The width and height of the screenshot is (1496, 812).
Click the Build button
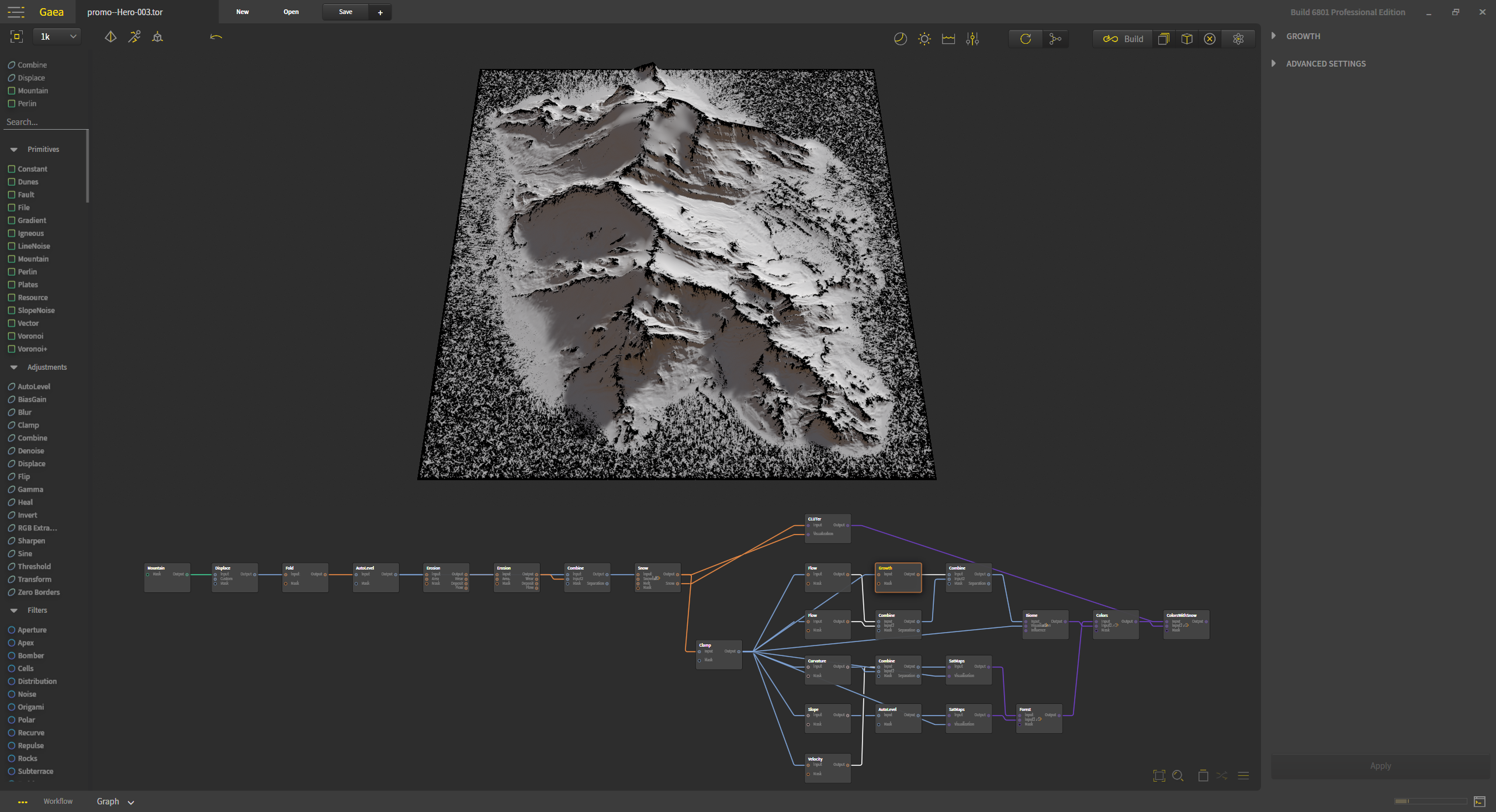pos(1123,39)
